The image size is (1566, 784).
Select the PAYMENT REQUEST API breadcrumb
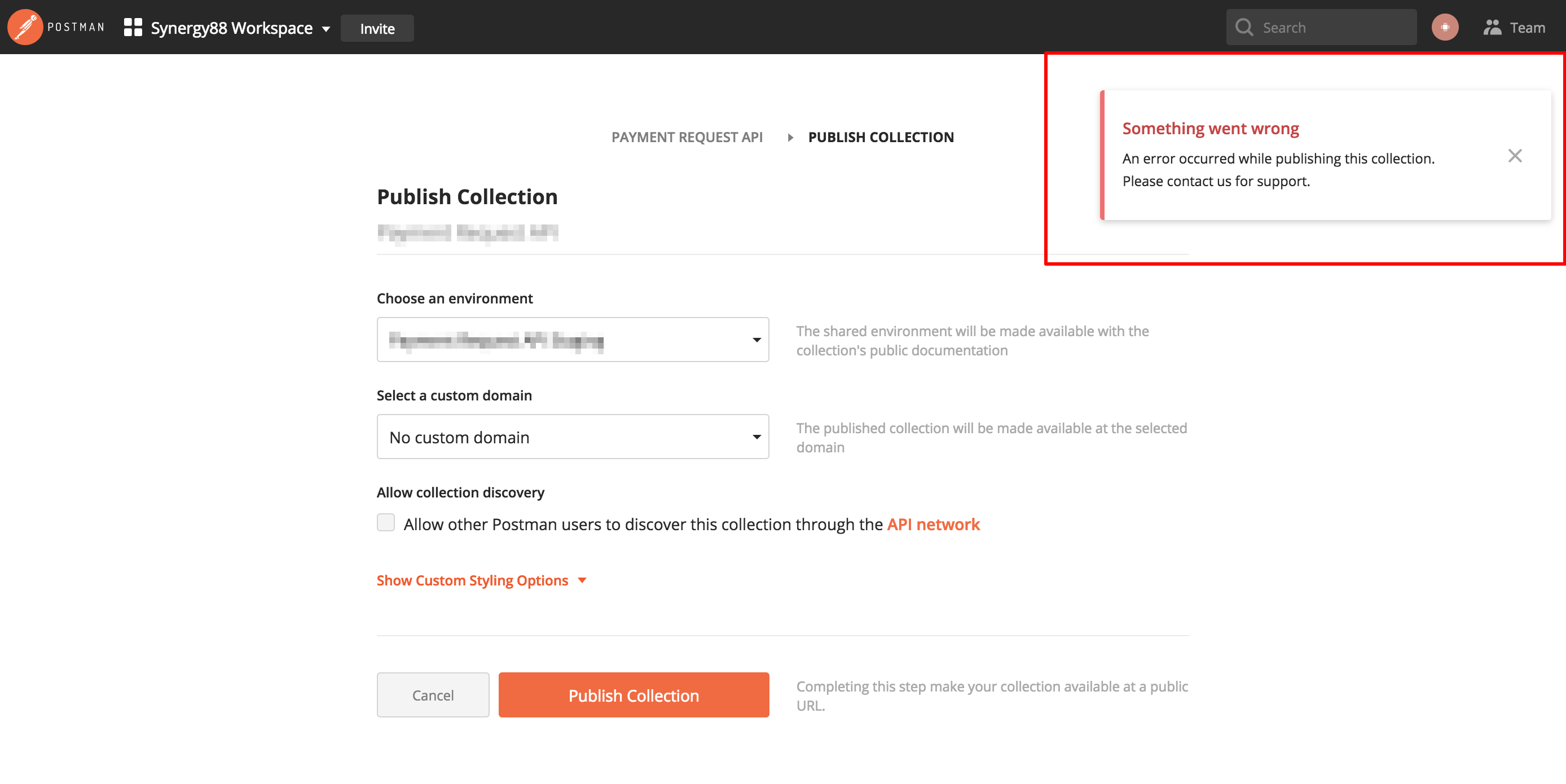tap(687, 138)
